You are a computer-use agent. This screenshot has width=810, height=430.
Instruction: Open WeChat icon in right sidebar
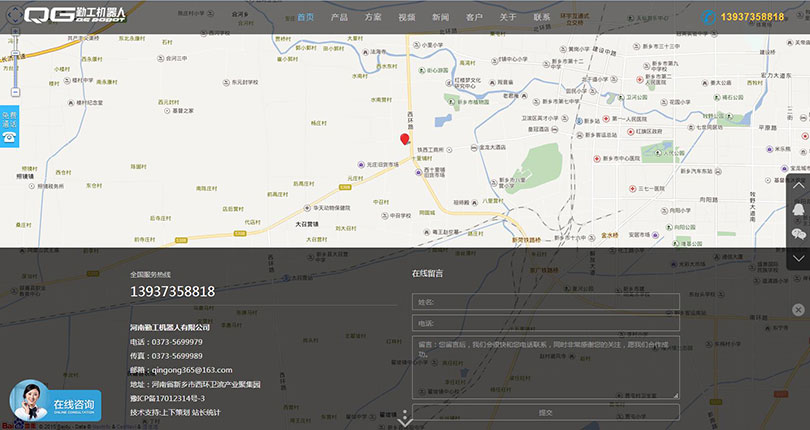coord(798,234)
